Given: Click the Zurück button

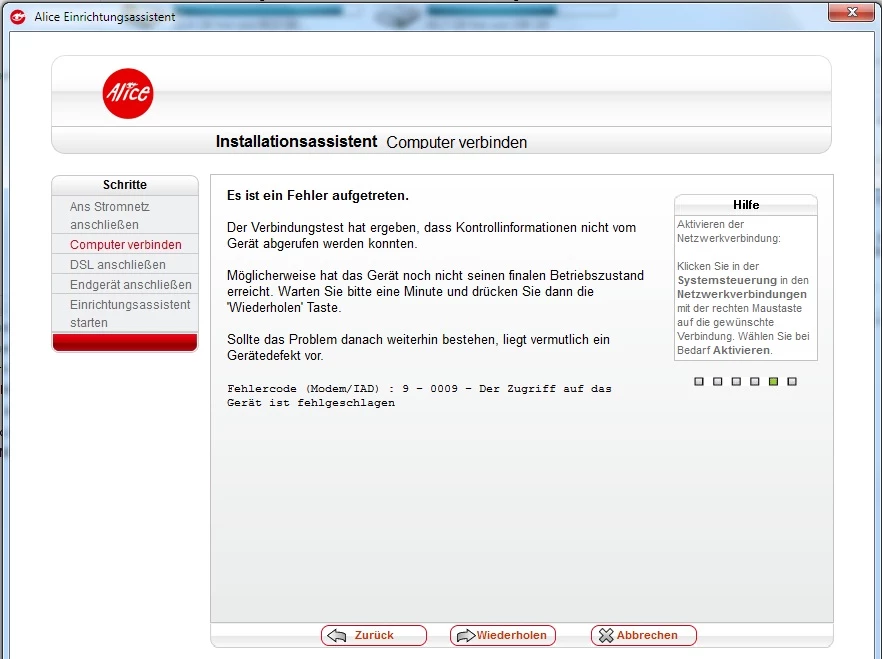Looking at the screenshot, I should (374, 635).
